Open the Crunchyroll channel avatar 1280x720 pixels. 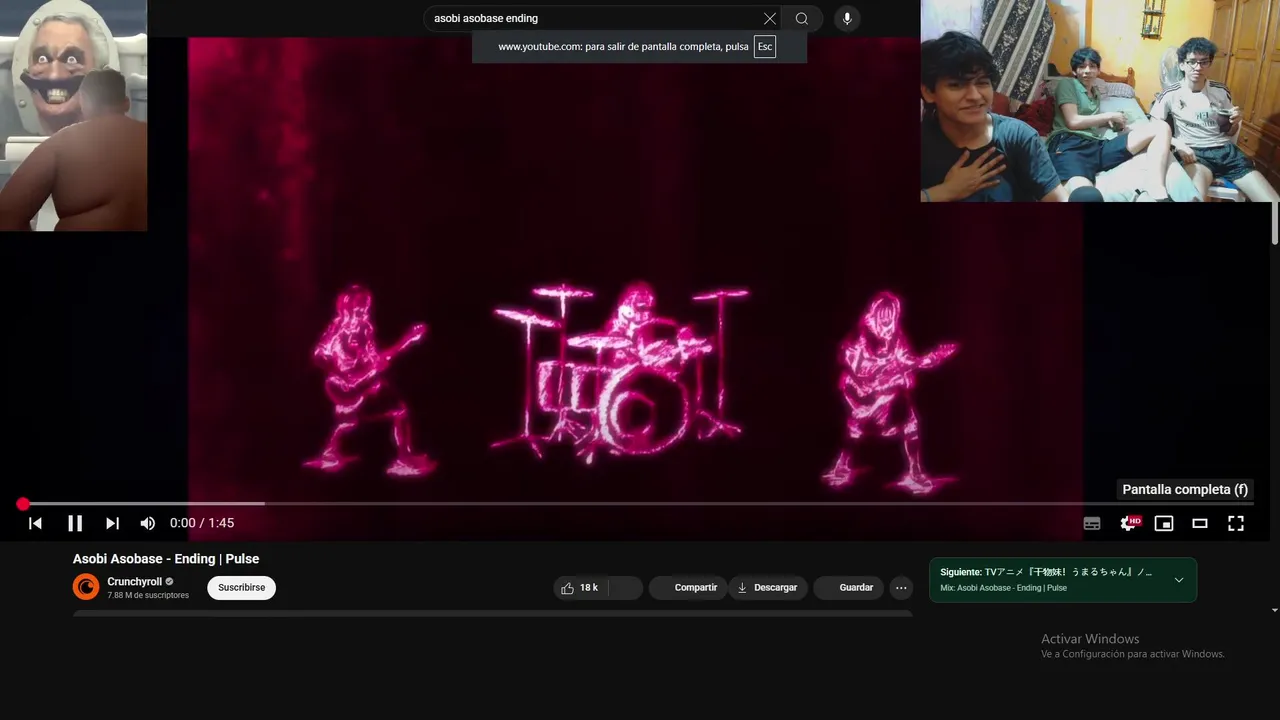pos(86,587)
